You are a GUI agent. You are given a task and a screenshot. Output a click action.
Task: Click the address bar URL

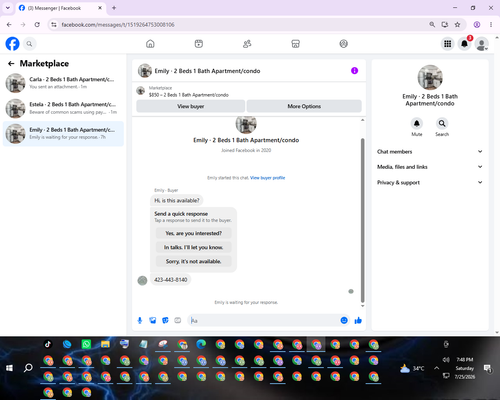(118, 25)
